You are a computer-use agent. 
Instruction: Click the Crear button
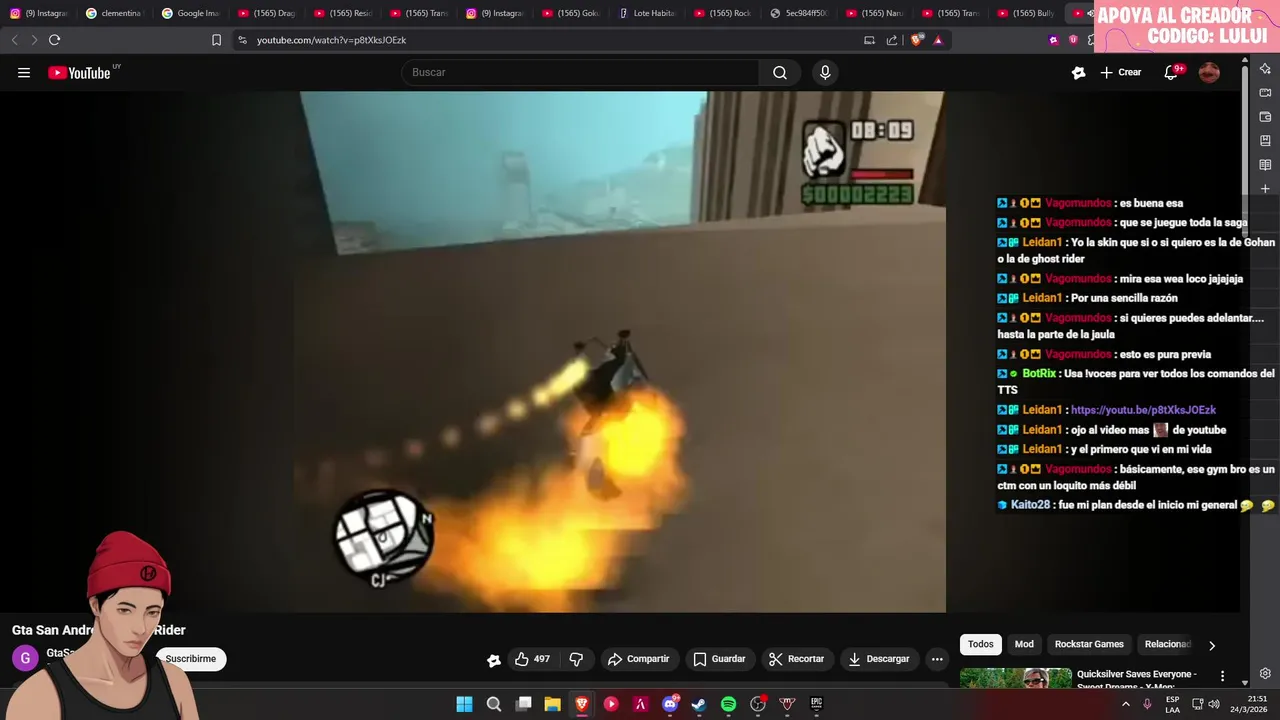(1121, 72)
